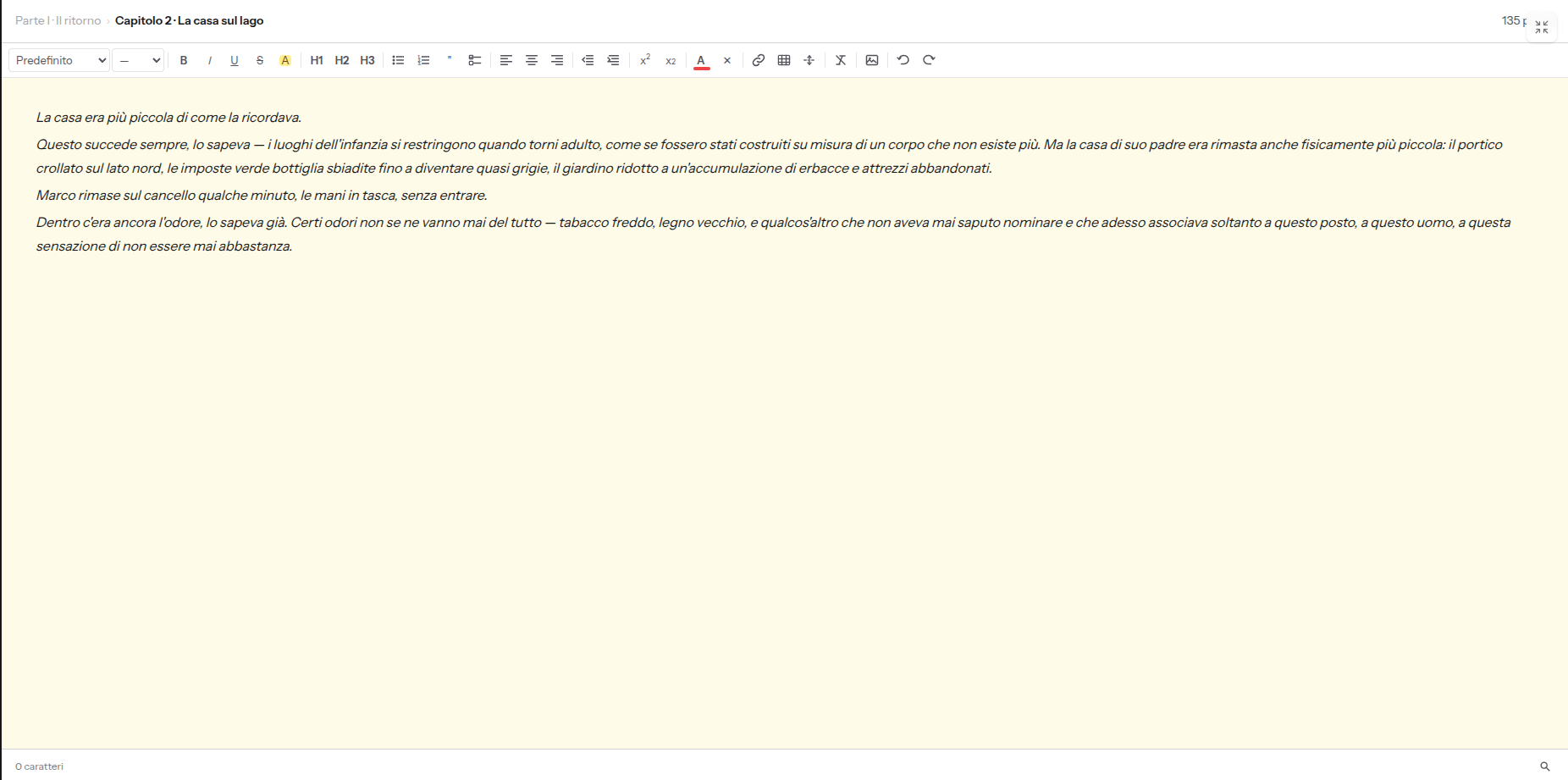Toggle bold formatting
The image size is (1568, 780).
[x=184, y=60]
